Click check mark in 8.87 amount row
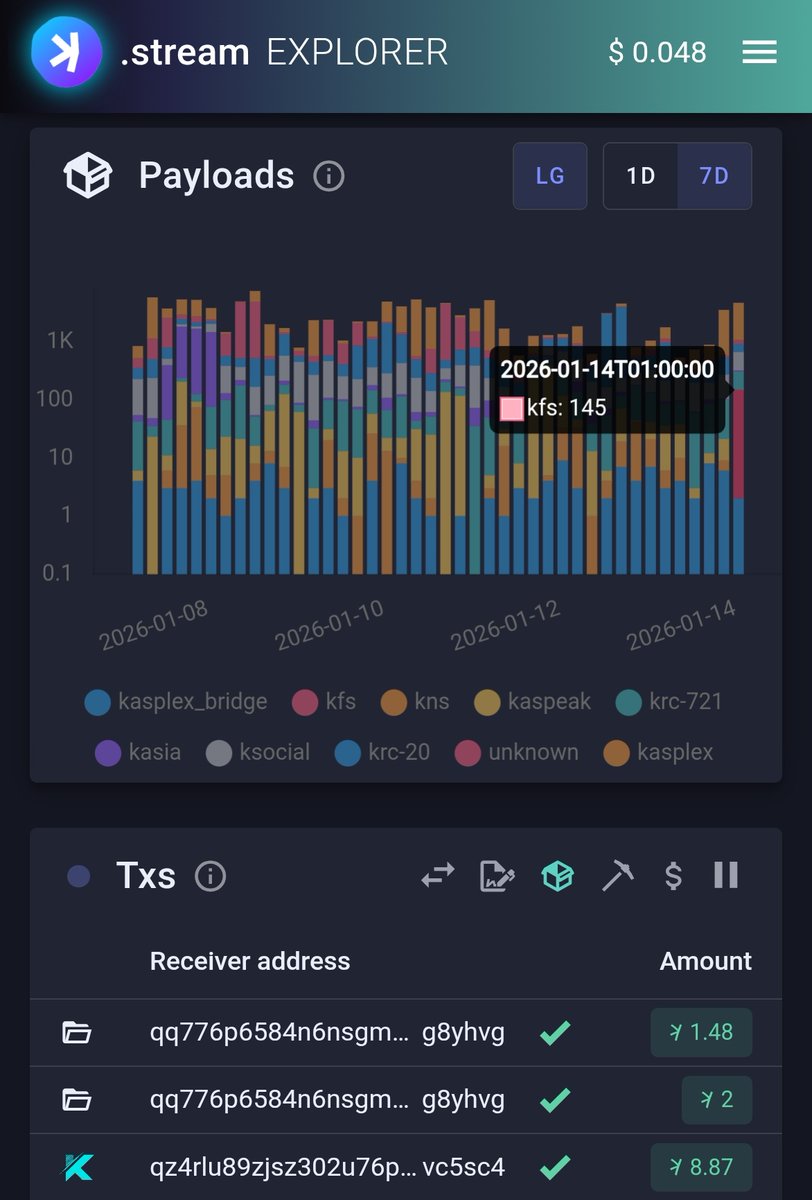This screenshot has width=812, height=1200. pos(555,1167)
